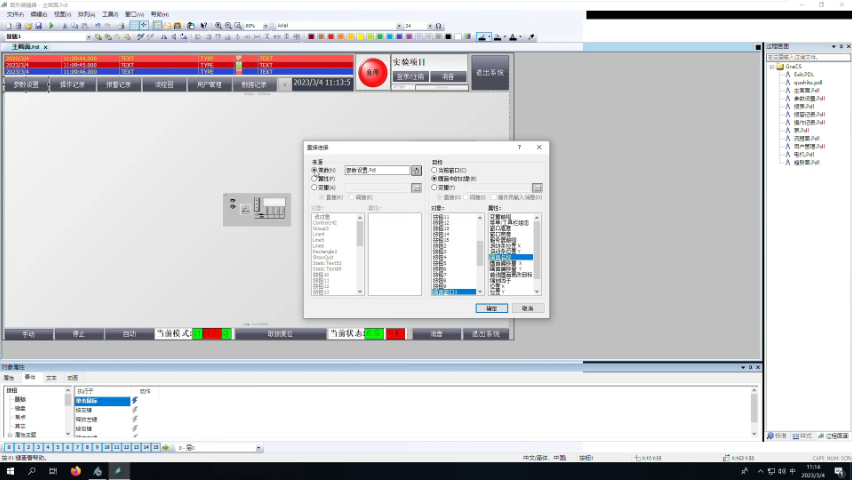Click the lightning bolt icon for mouse click event
The width and height of the screenshot is (852, 480).
[135, 400]
